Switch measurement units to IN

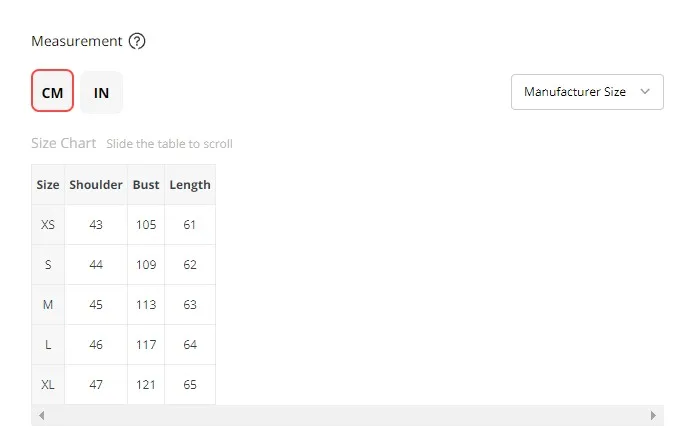pyautogui.click(x=101, y=92)
